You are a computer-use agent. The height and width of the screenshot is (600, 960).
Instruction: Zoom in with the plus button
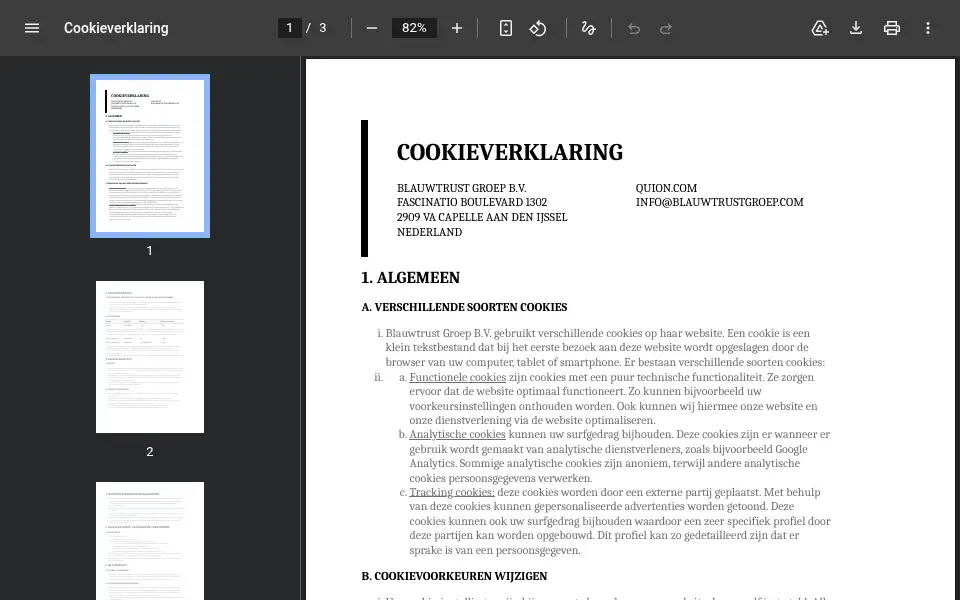pos(457,28)
